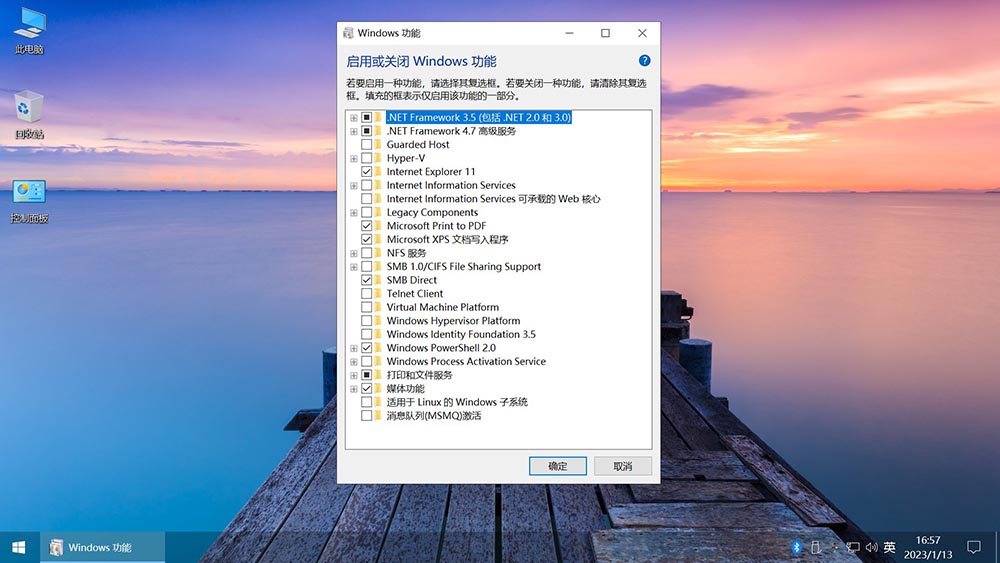Image resolution: width=1000 pixels, height=563 pixels.
Task: Select the .NET Framework 4.7 高级服务 row
Action: click(451, 131)
